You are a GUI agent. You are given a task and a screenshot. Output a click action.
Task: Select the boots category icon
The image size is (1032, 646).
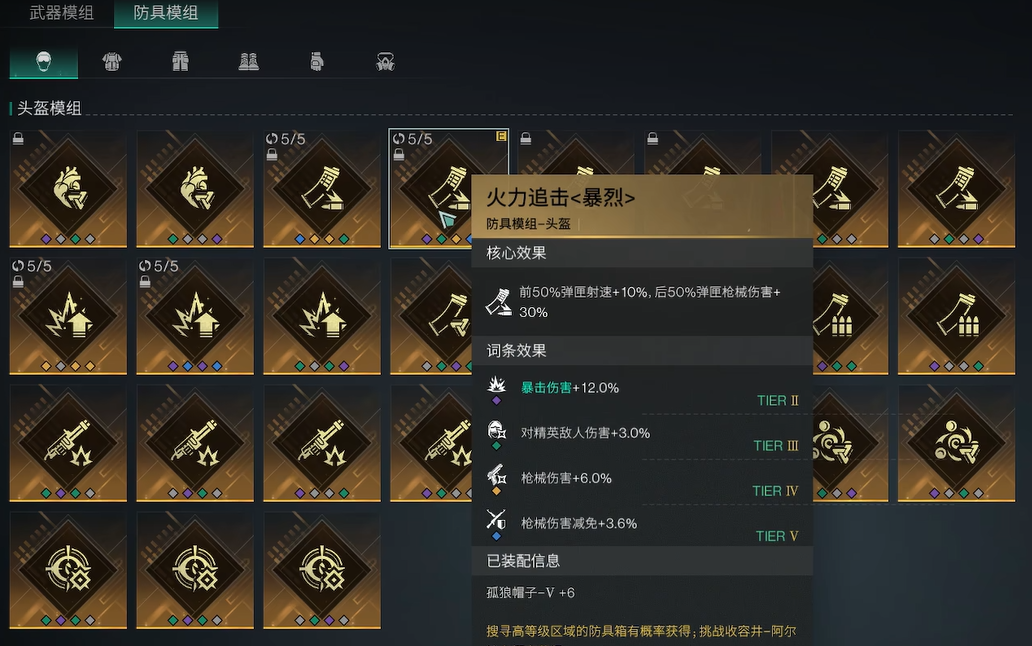(248, 62)
